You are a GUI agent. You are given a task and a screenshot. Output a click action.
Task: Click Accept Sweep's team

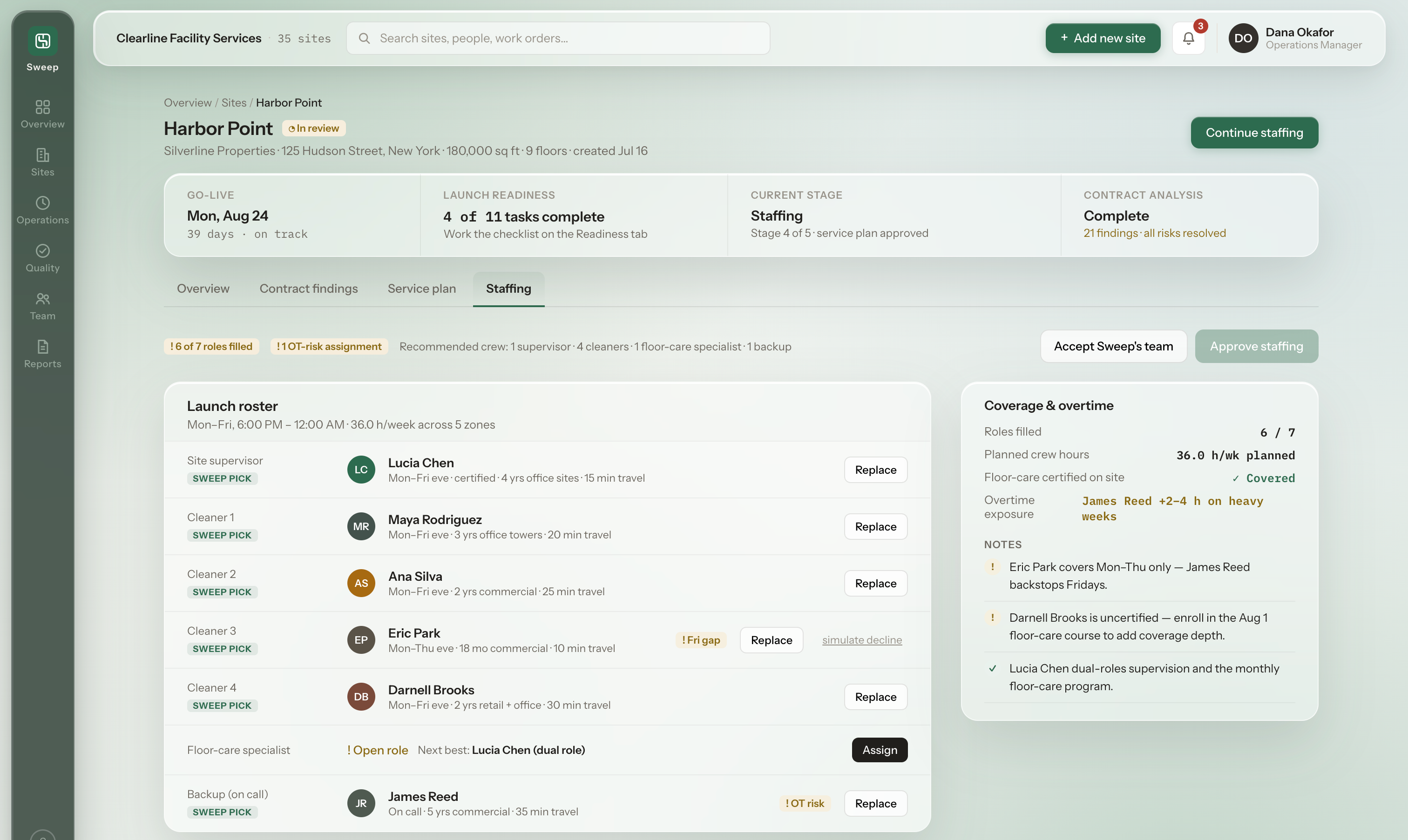coord(1113,346)
